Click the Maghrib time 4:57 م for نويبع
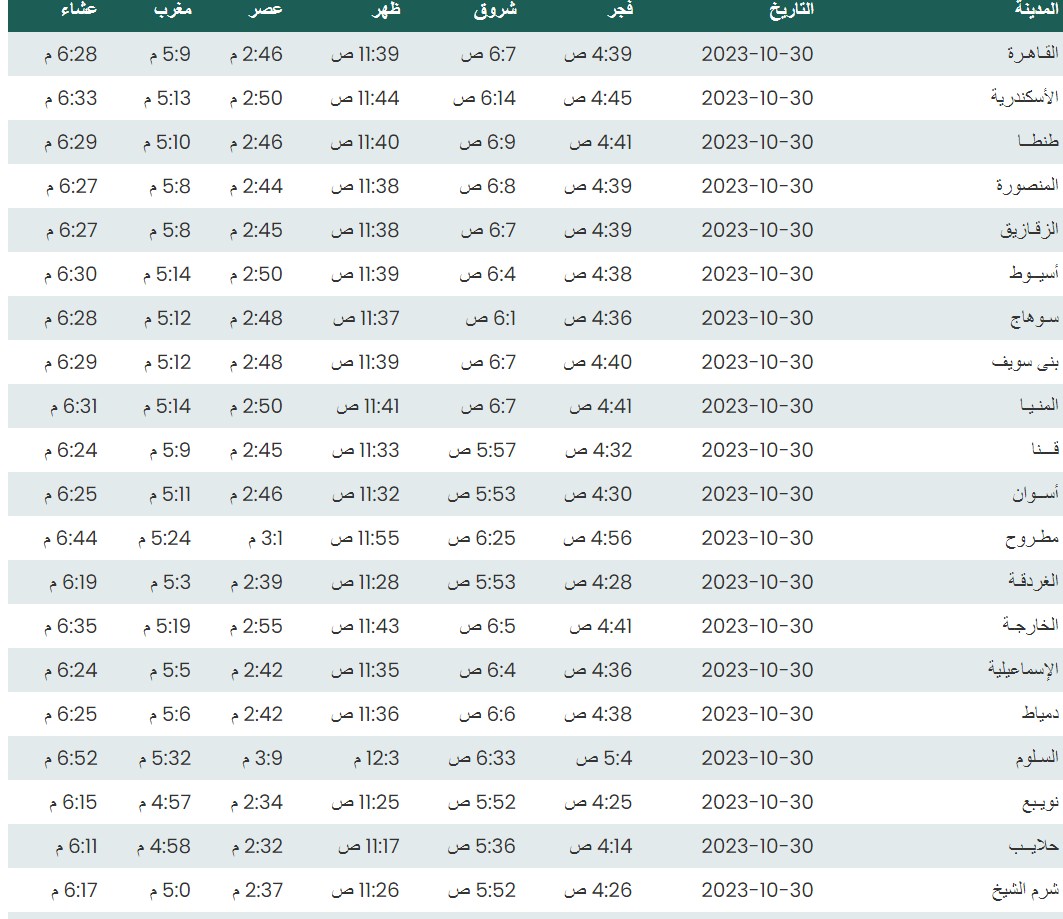Screen dimensions: 1063x919 click(x=166, y=802)
